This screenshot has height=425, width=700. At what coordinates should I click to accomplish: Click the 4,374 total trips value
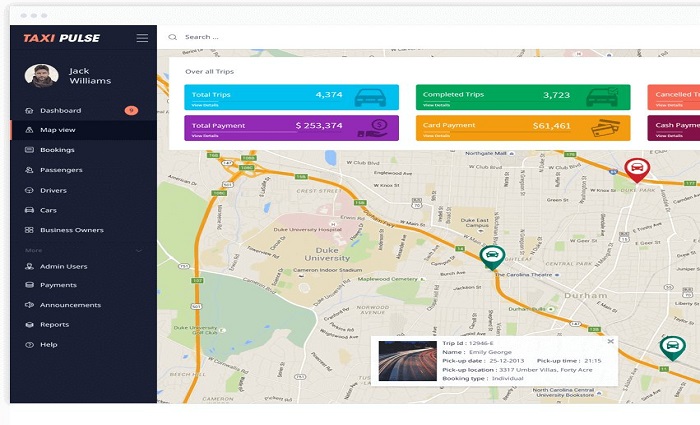pyautogui.click(x=329, y=95)
